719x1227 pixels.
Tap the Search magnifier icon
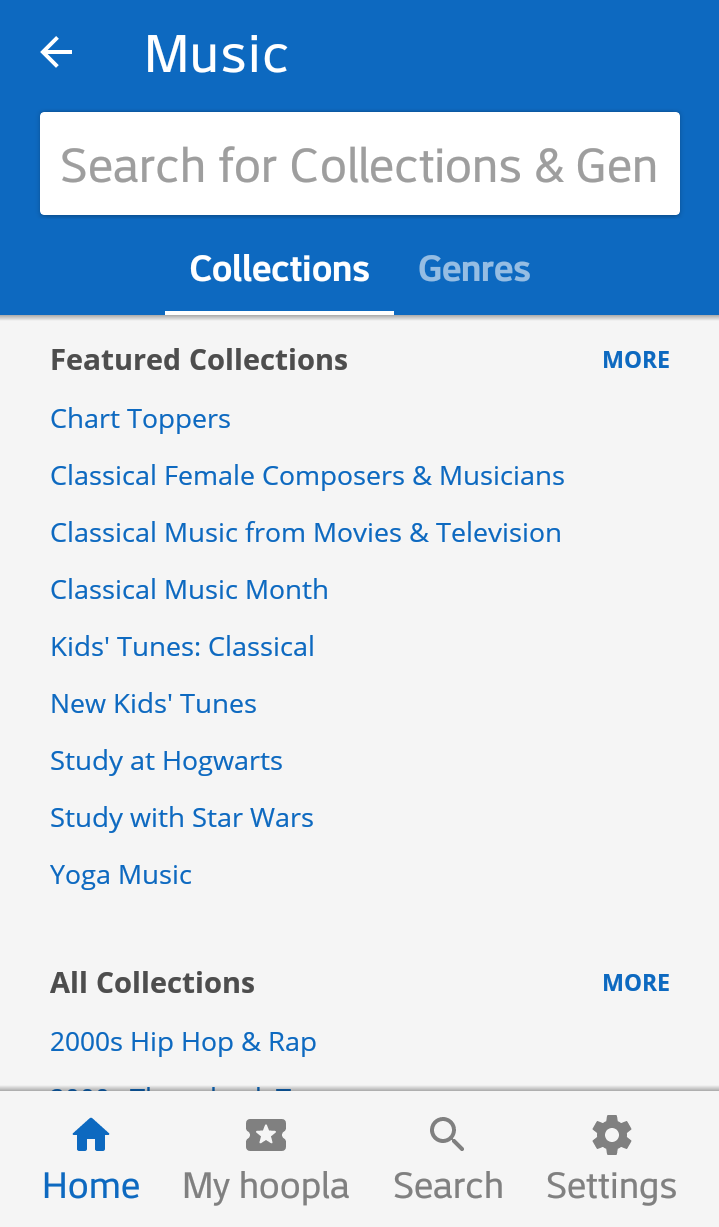click(x=447, y=1135)
